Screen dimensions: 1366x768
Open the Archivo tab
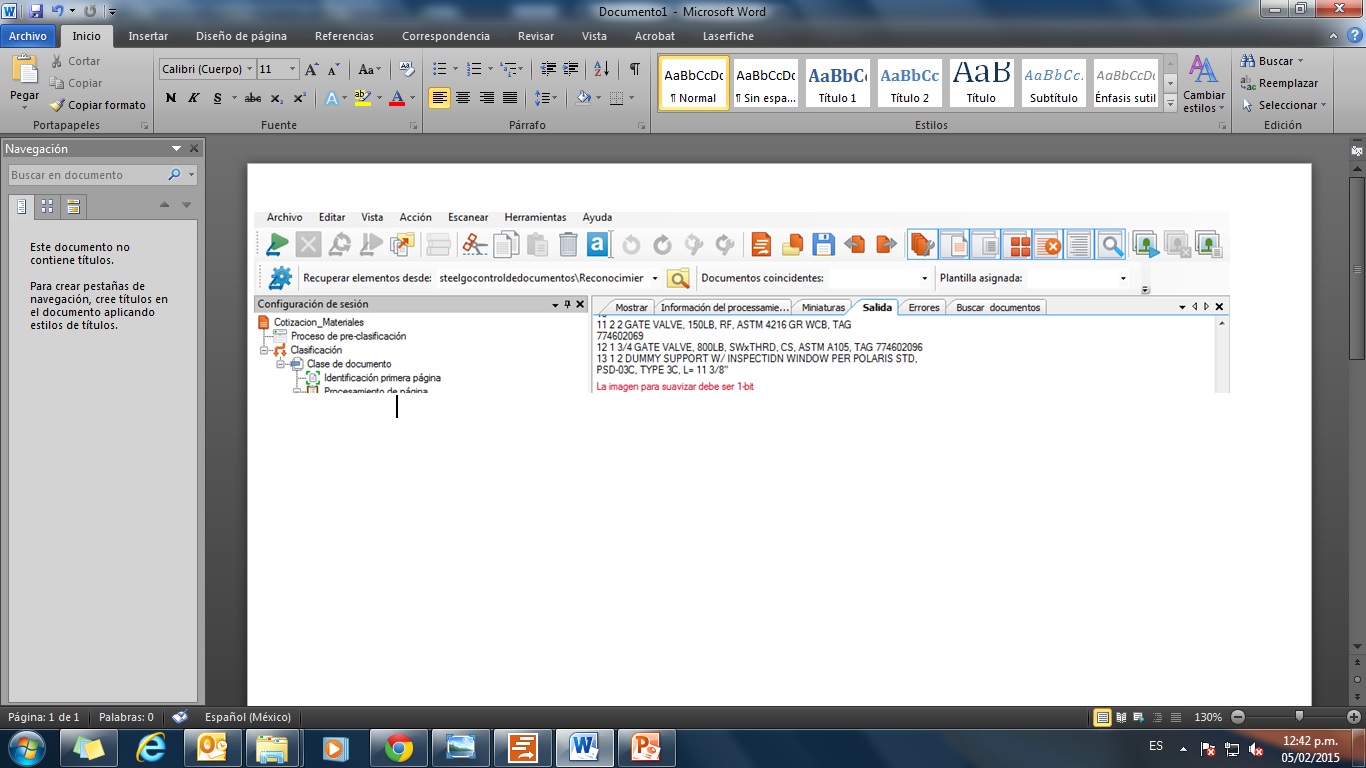coord(28,36)
